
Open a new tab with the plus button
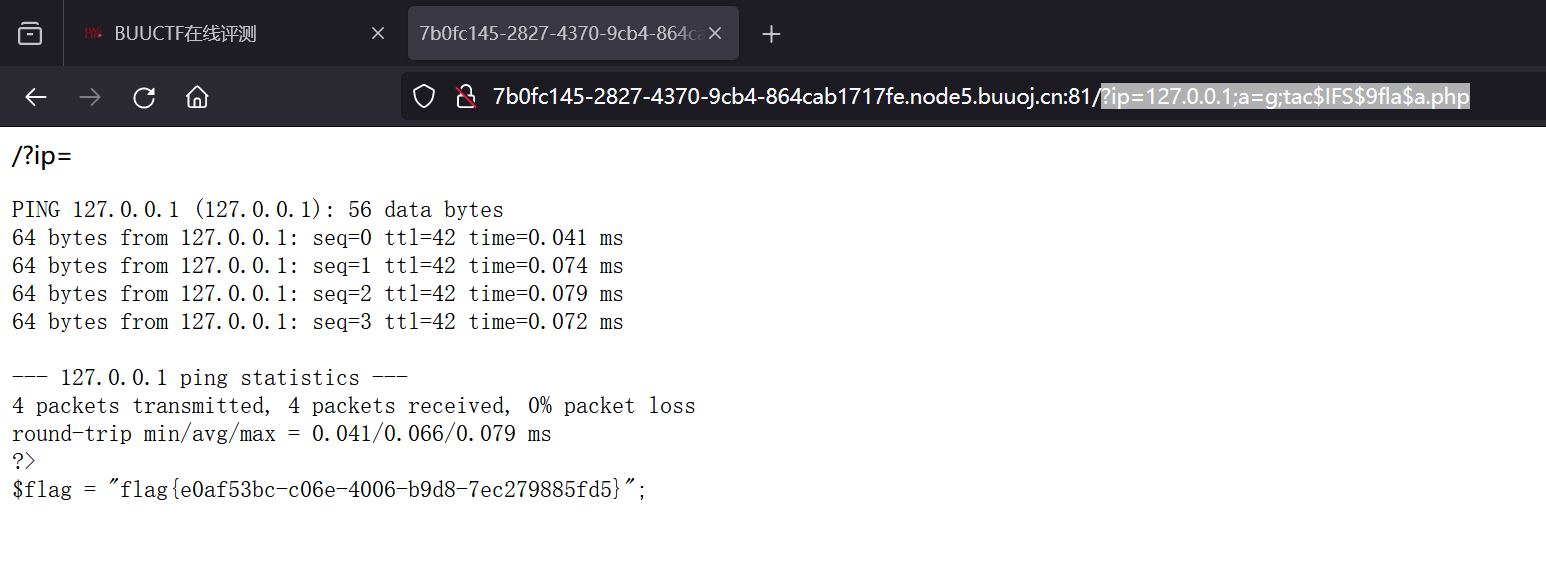pyautogui.click(x=771, y=33)
